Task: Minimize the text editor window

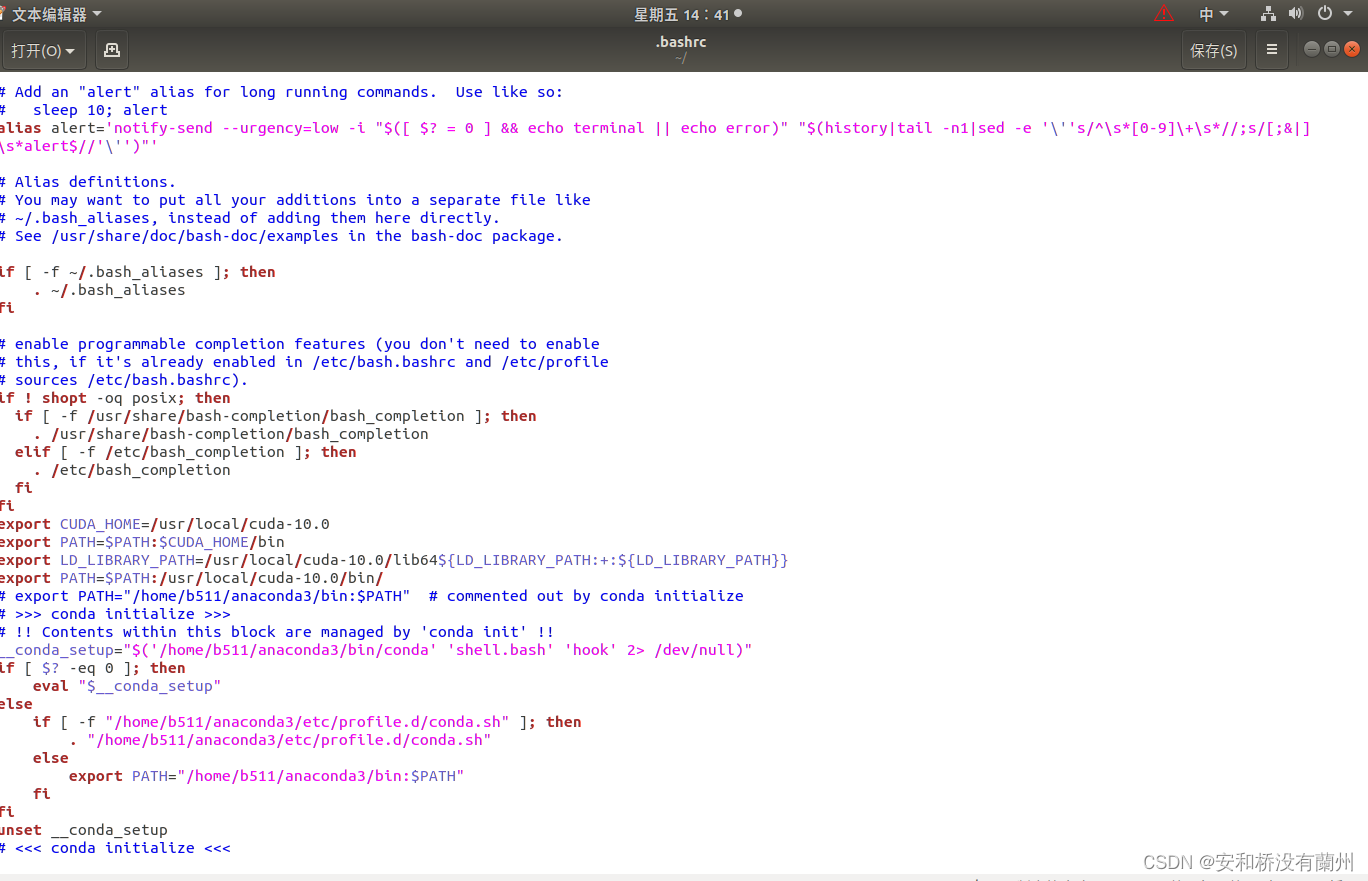Action: (1312, 49)
